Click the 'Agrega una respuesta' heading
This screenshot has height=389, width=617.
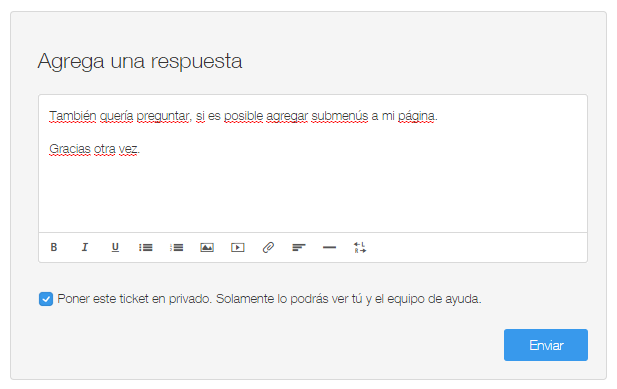click(x=140, y=61)
